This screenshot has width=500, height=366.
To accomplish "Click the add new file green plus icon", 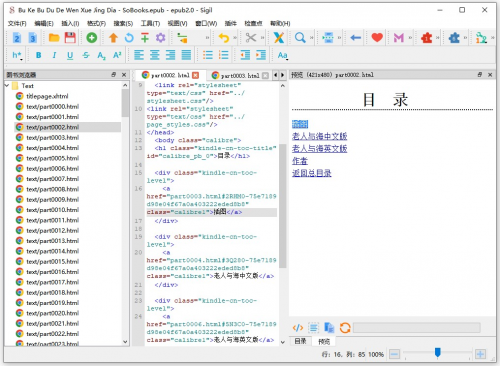I will click(91, 38).
